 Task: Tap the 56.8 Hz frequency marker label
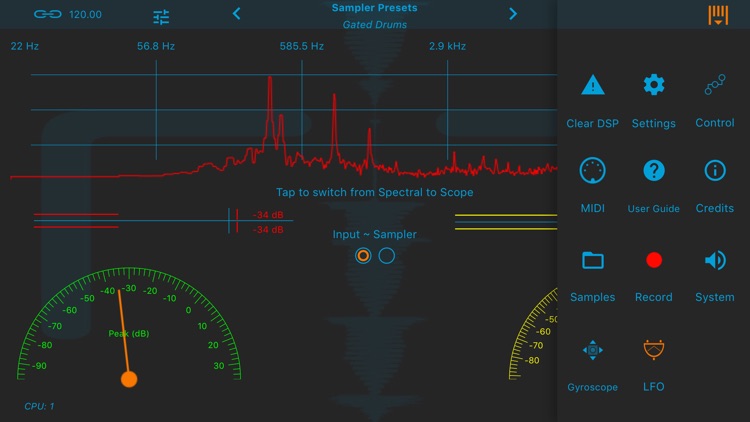[x=156, y=46]
